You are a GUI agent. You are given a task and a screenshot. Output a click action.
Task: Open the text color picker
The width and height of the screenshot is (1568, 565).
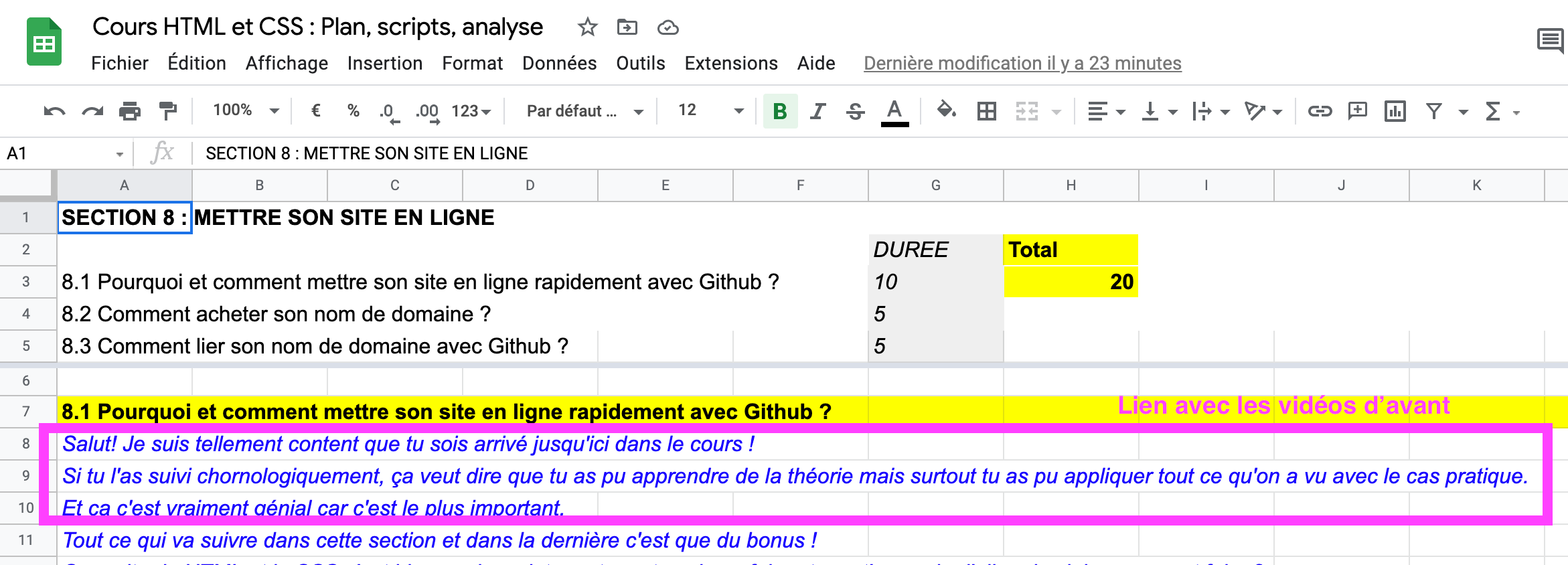pos(894,112)
